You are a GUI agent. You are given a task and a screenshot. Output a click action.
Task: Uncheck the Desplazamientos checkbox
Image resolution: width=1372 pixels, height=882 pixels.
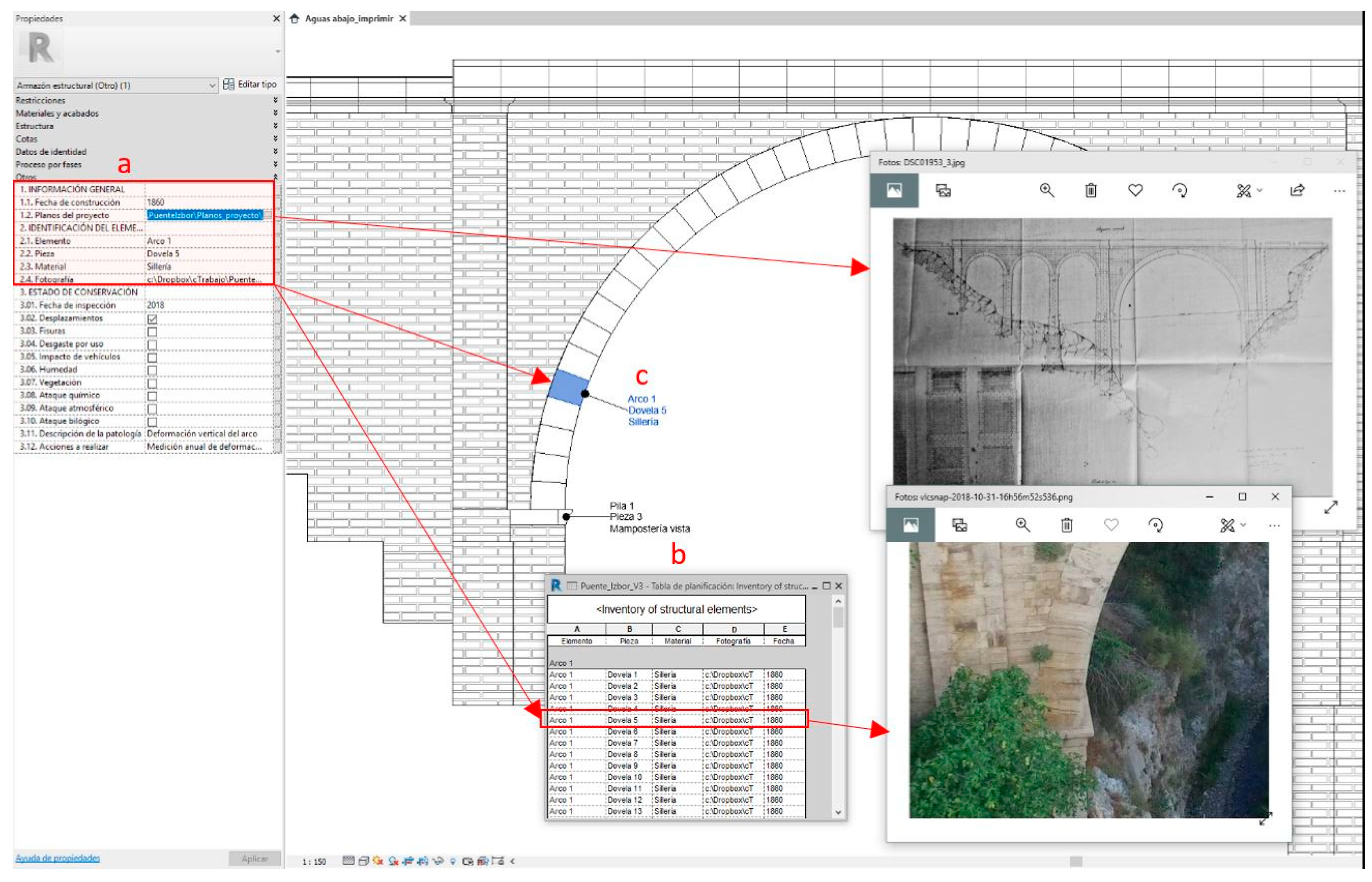[152, 319]
